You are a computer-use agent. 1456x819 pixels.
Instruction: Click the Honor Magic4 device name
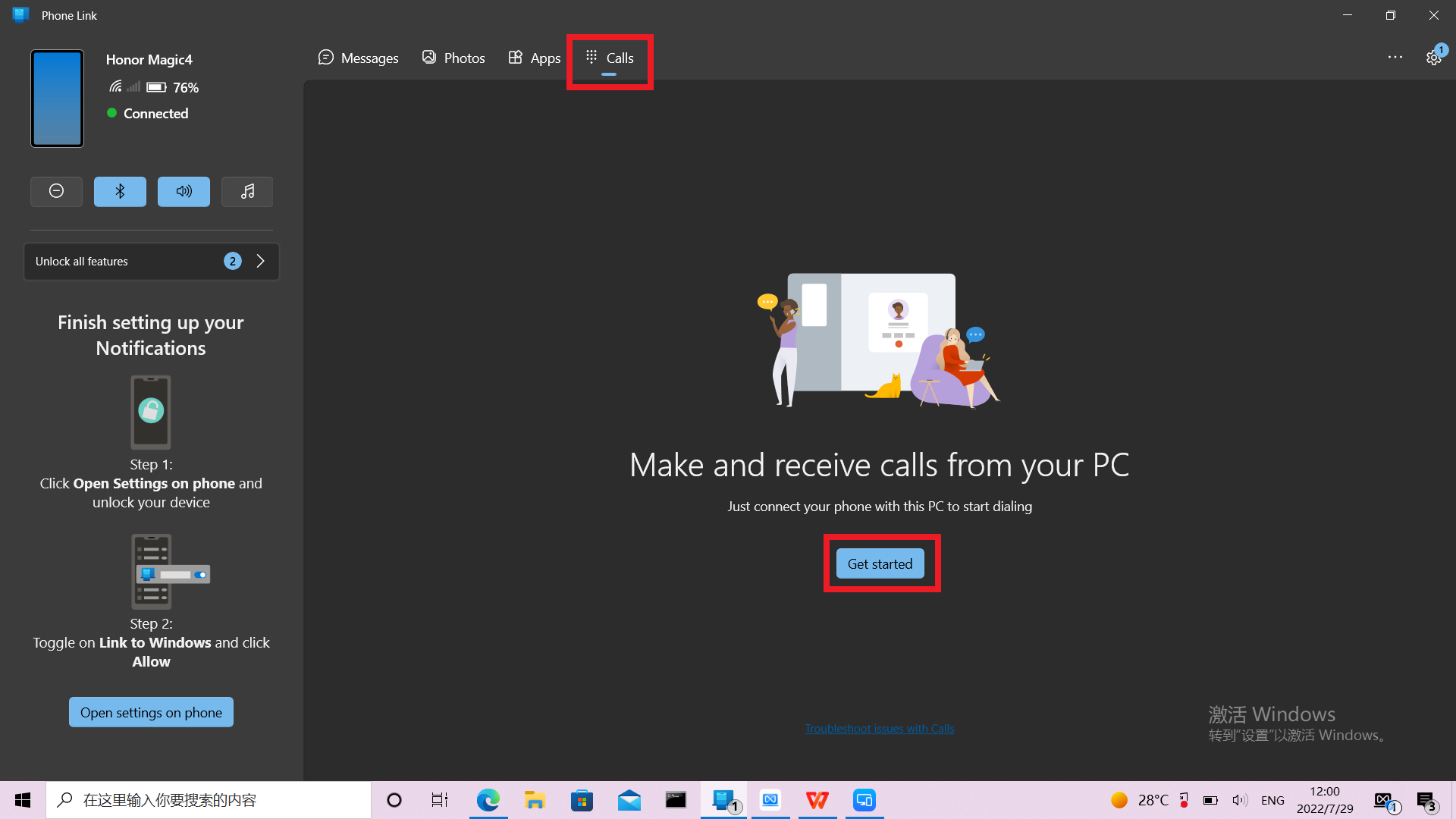[149, 59]
